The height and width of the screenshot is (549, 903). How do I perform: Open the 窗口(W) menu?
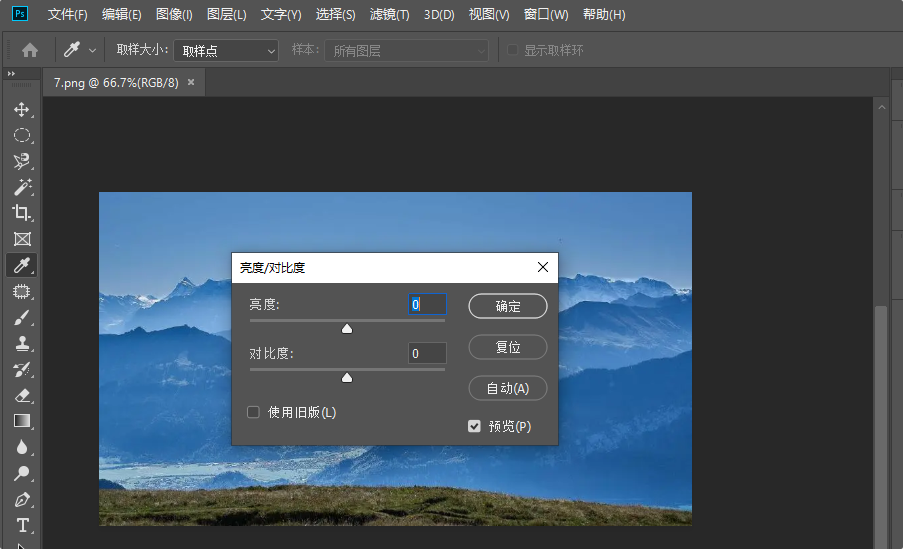[546, 14]
